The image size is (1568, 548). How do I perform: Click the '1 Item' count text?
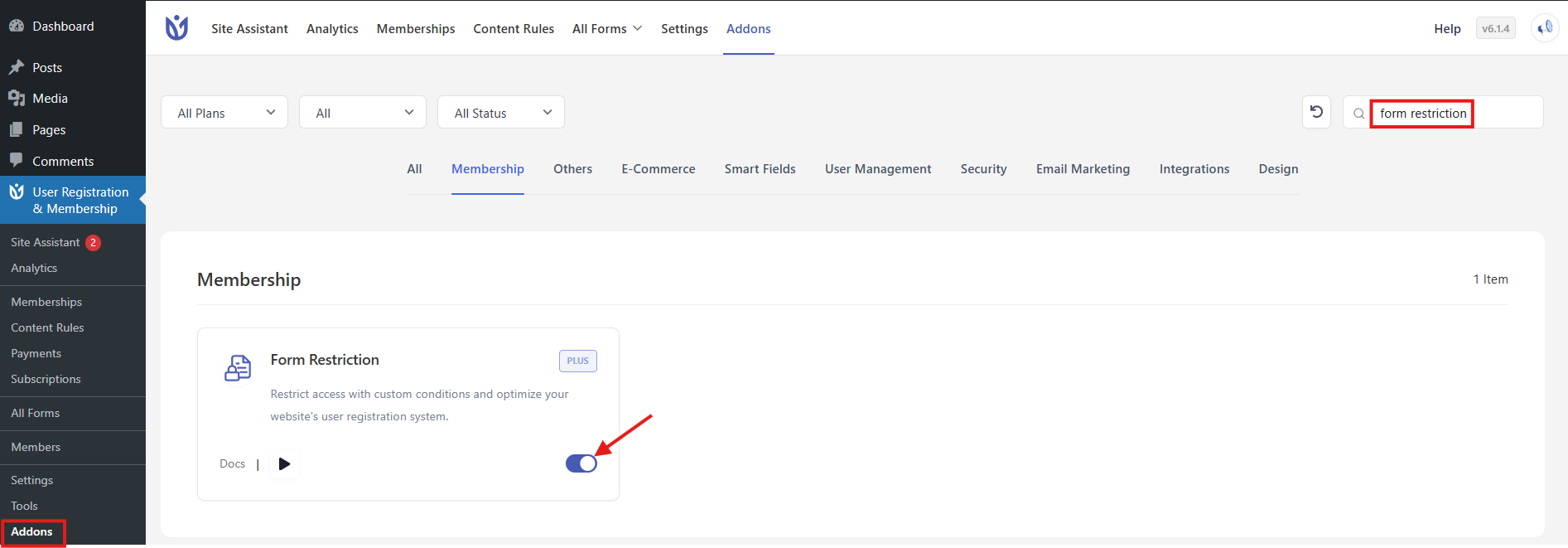[1490, 279]
